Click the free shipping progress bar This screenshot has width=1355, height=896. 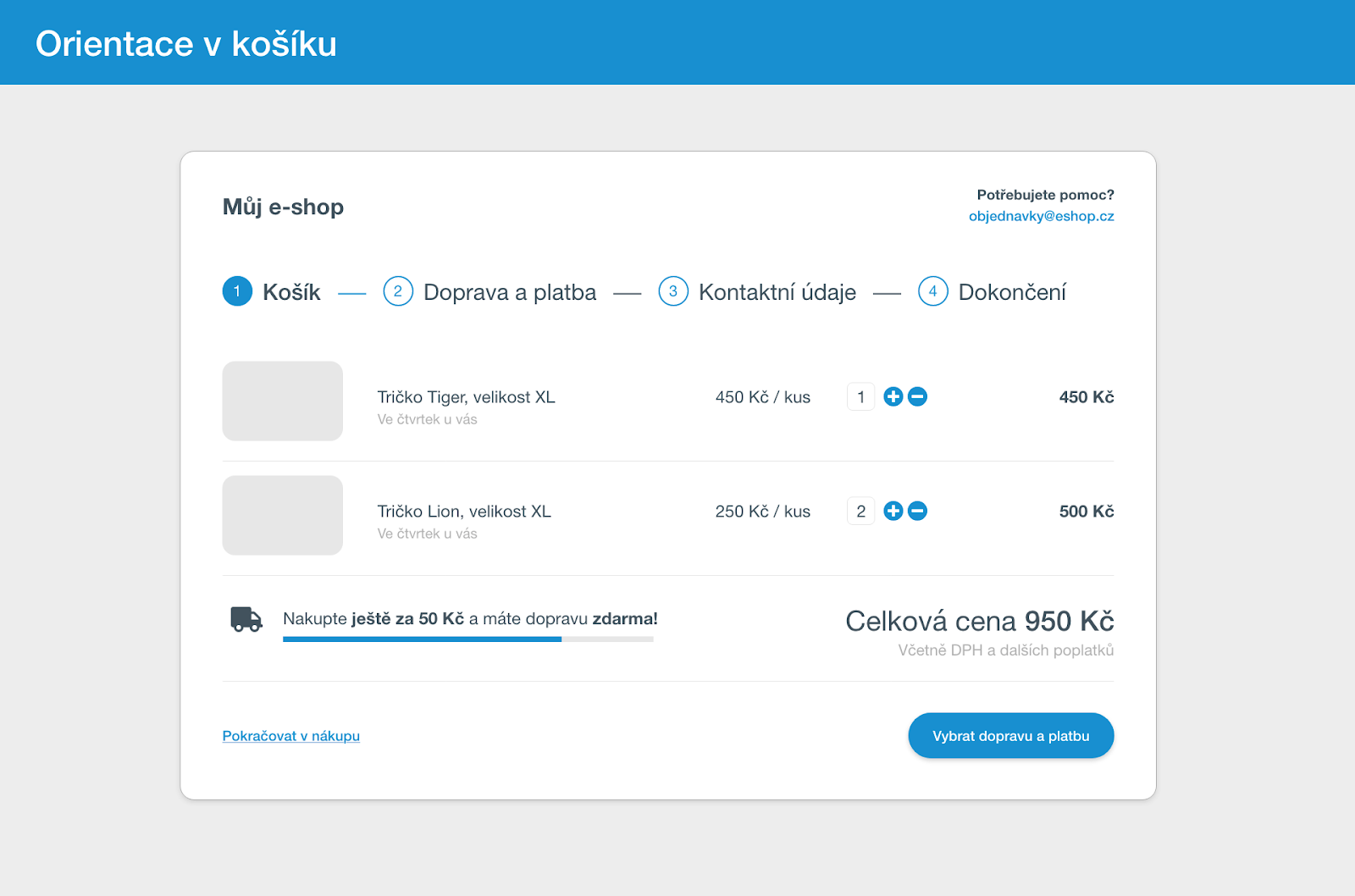pyautogui.click(x=468, y=639)
